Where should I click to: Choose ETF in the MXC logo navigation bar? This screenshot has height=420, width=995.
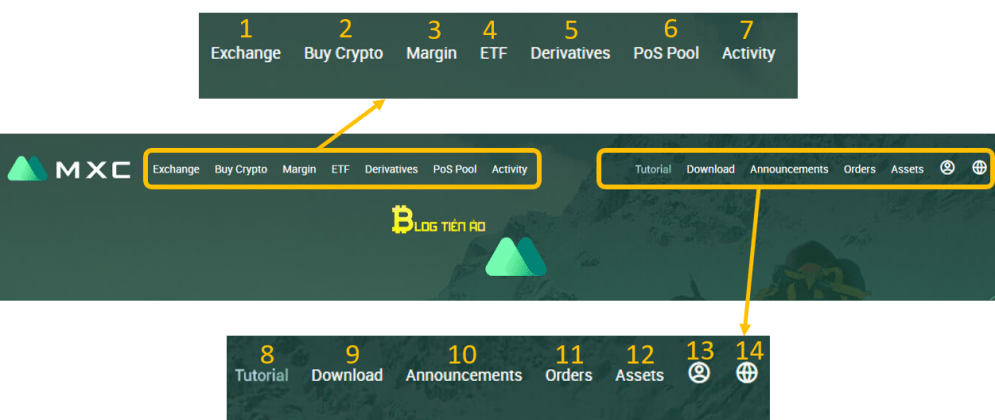pyautogui.click(x=340, y=169)
